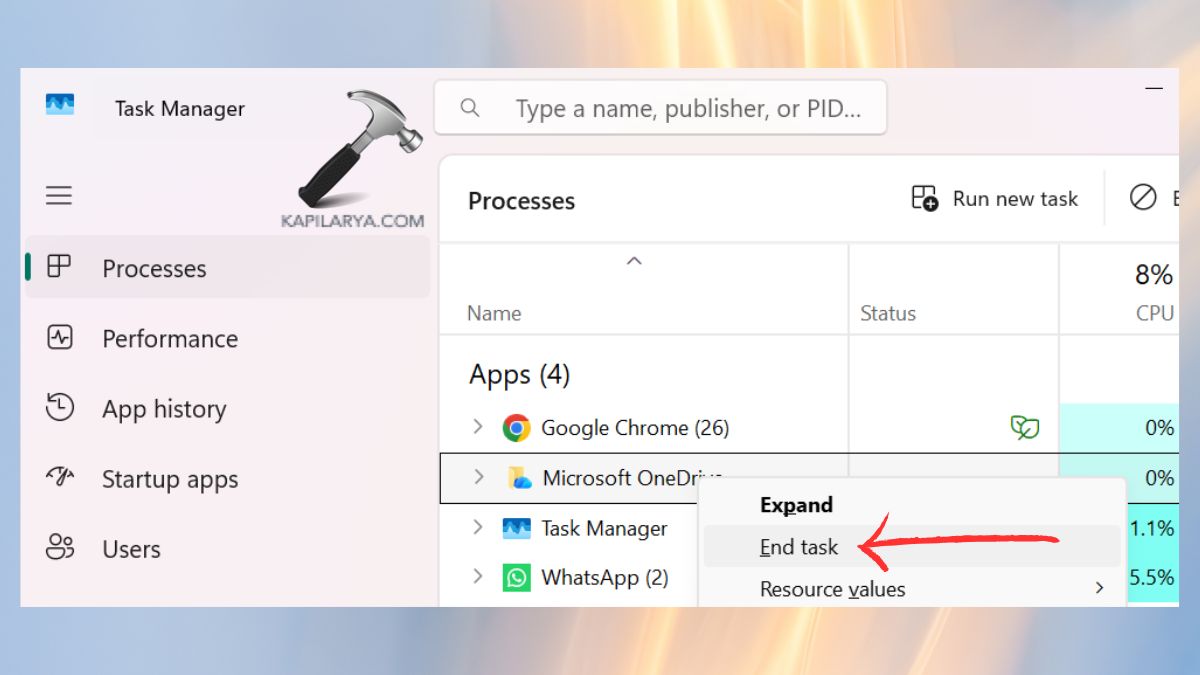The width and height of the screenshot is (1200, 675).
Task: Expand the Google Chrome process group
Action: [478, 427]
